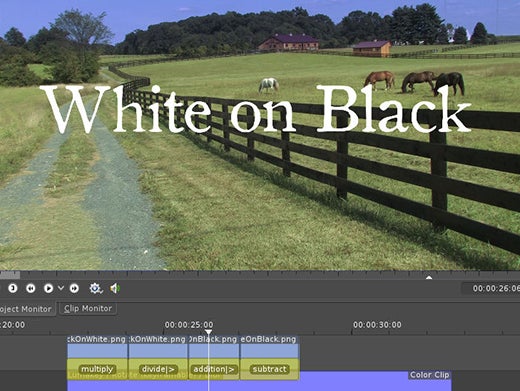The image size is (520, 391).
Task: Select the first kOnWhite.png clip
Action: coord(97,347)
